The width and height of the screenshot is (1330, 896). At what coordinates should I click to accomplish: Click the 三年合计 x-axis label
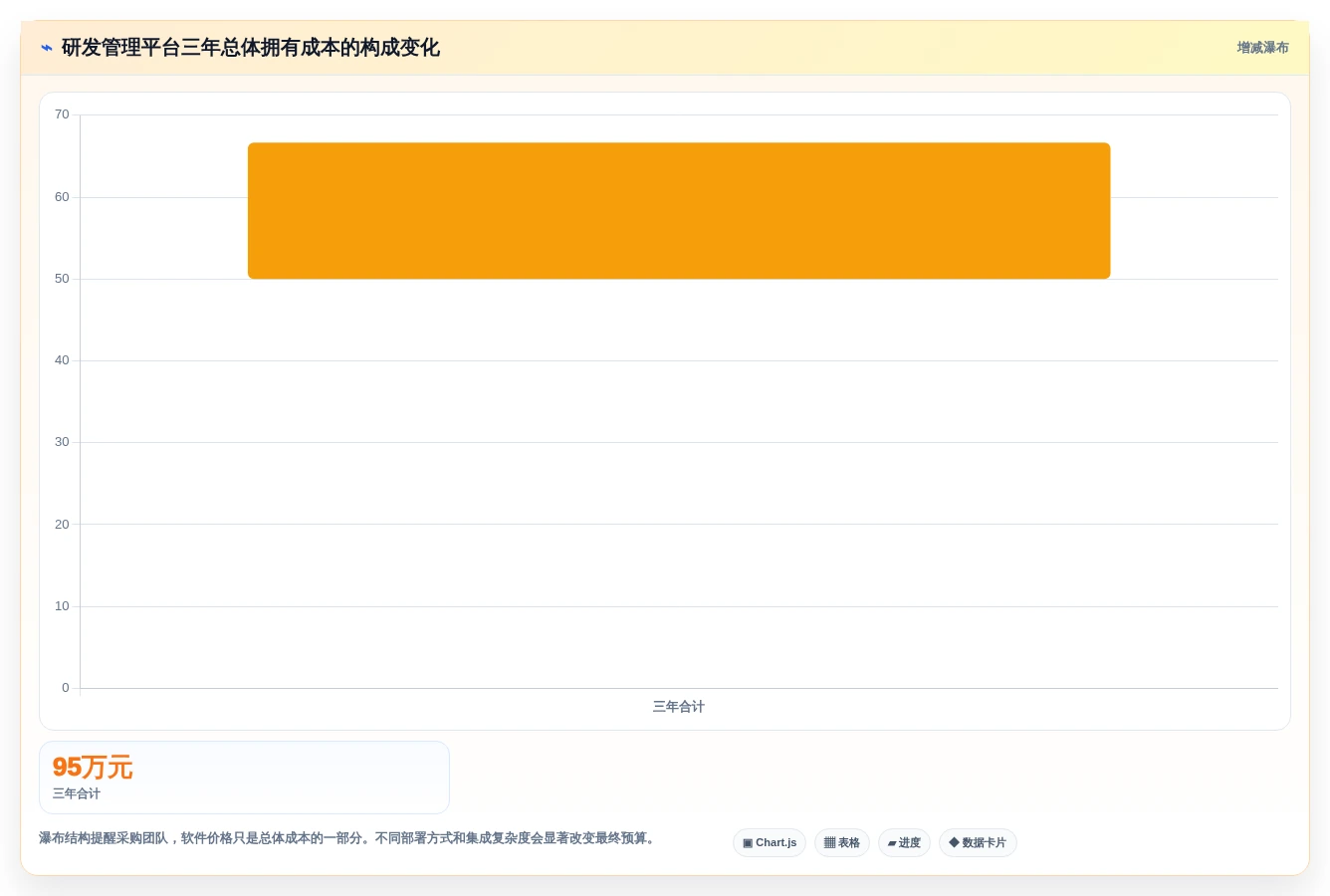(679, 707)
